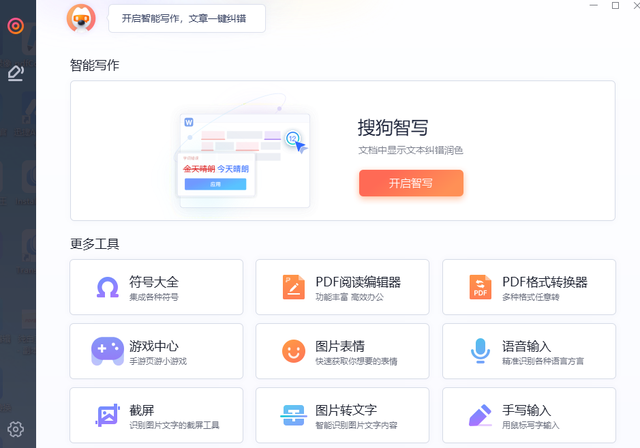Open the PDF格式转换器 tool title
The height and width of the screenshot is (448, 640).
point(545,282)
